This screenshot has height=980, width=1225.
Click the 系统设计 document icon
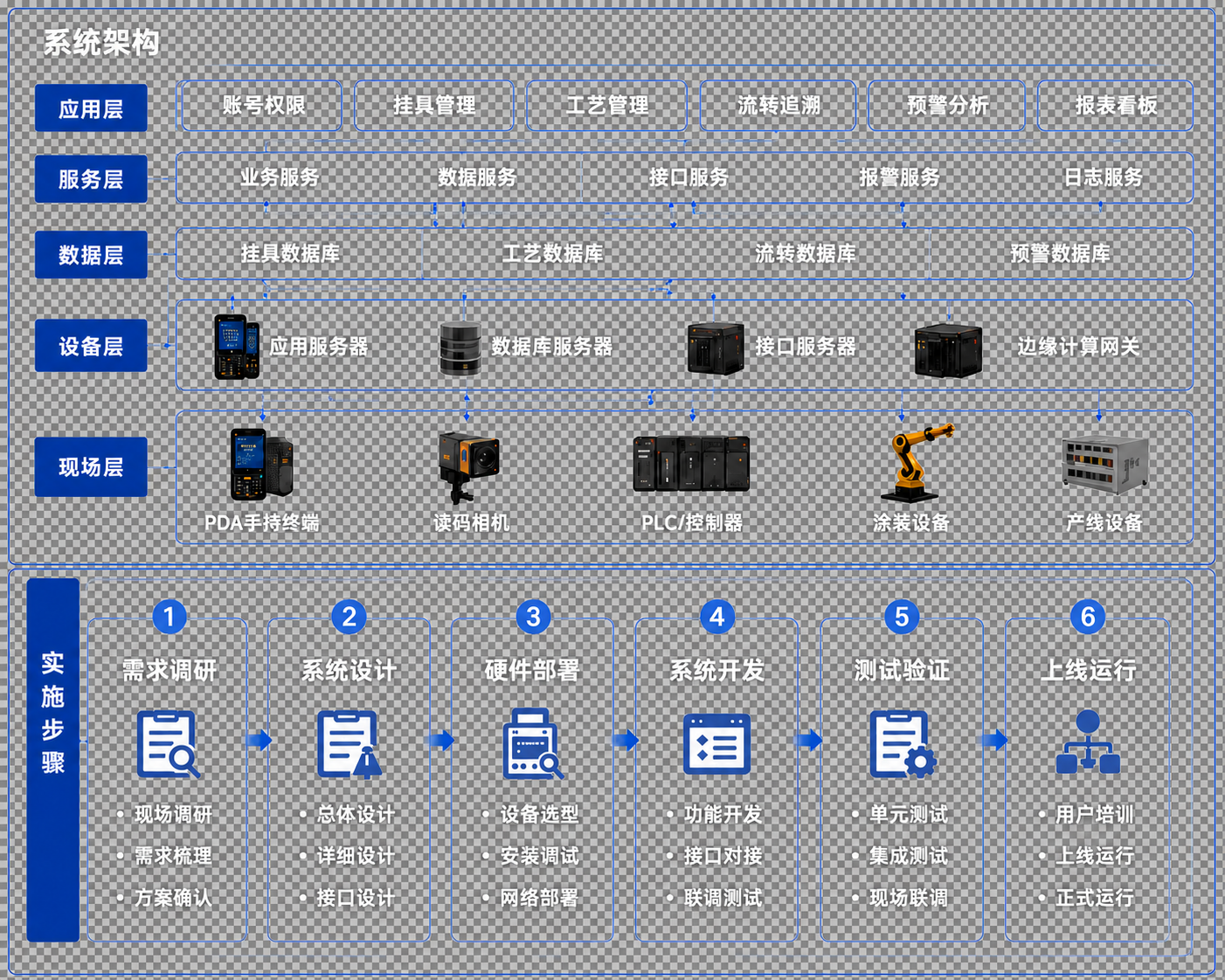(x=350, y=744)
